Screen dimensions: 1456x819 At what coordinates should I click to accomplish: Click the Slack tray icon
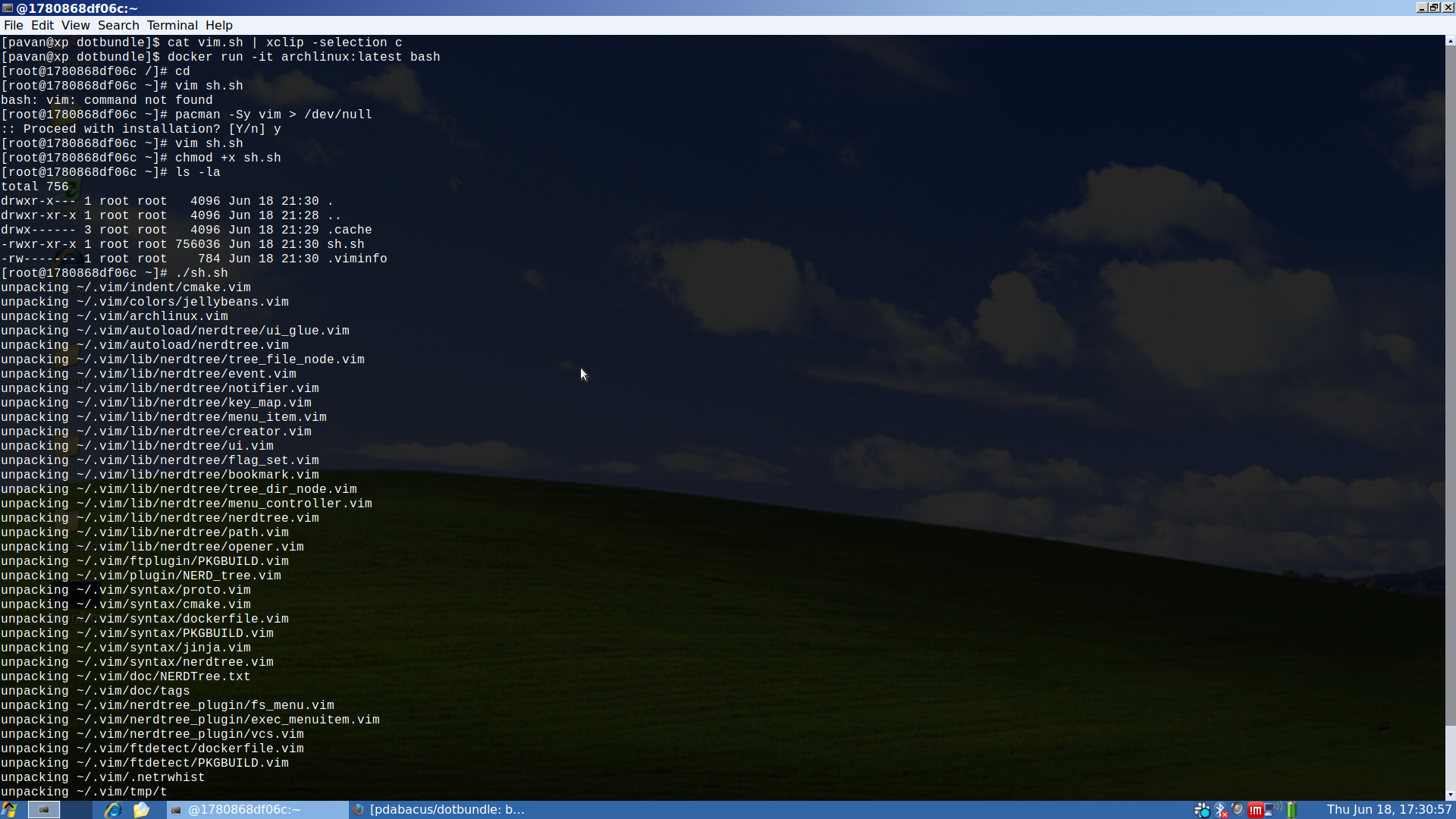(x=1202, y=810)
